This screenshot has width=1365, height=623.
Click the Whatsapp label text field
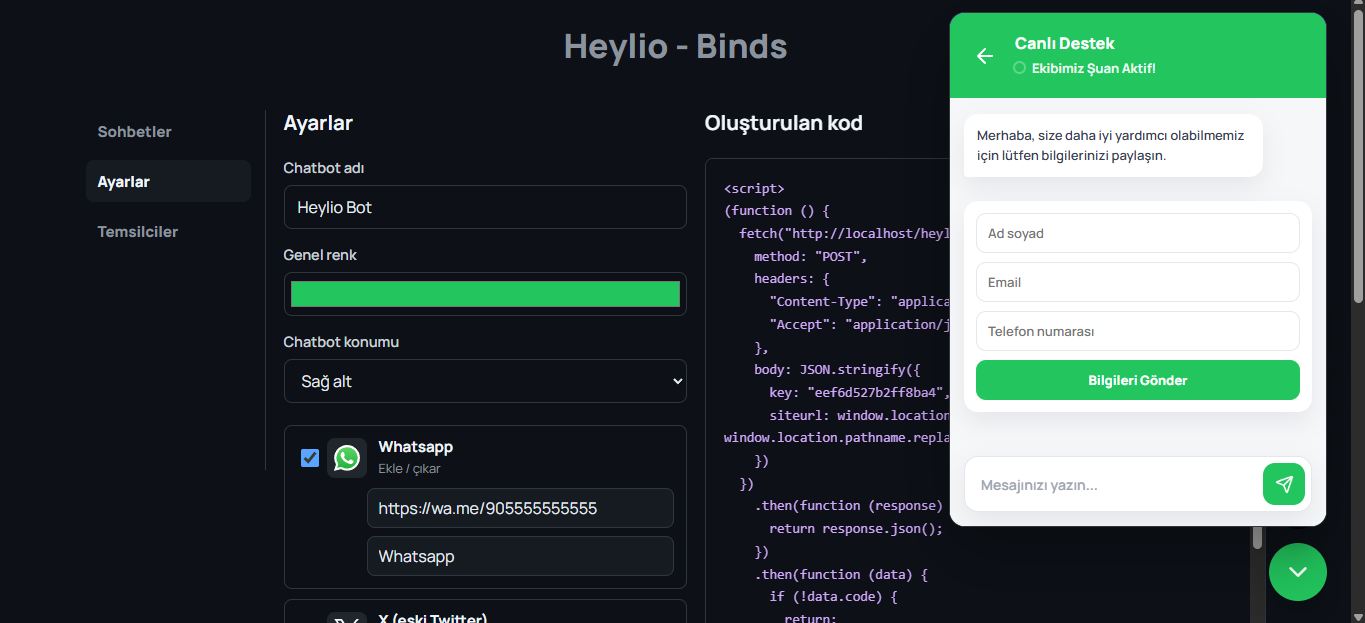pyautogui.click(x=520, y=556)
